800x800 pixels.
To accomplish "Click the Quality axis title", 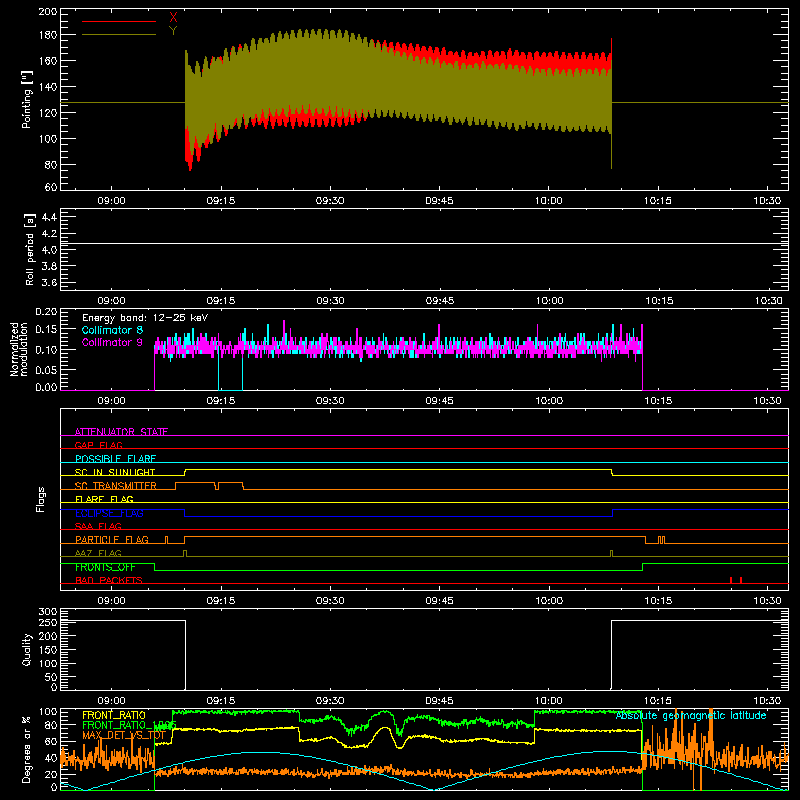I will [27, 649].
